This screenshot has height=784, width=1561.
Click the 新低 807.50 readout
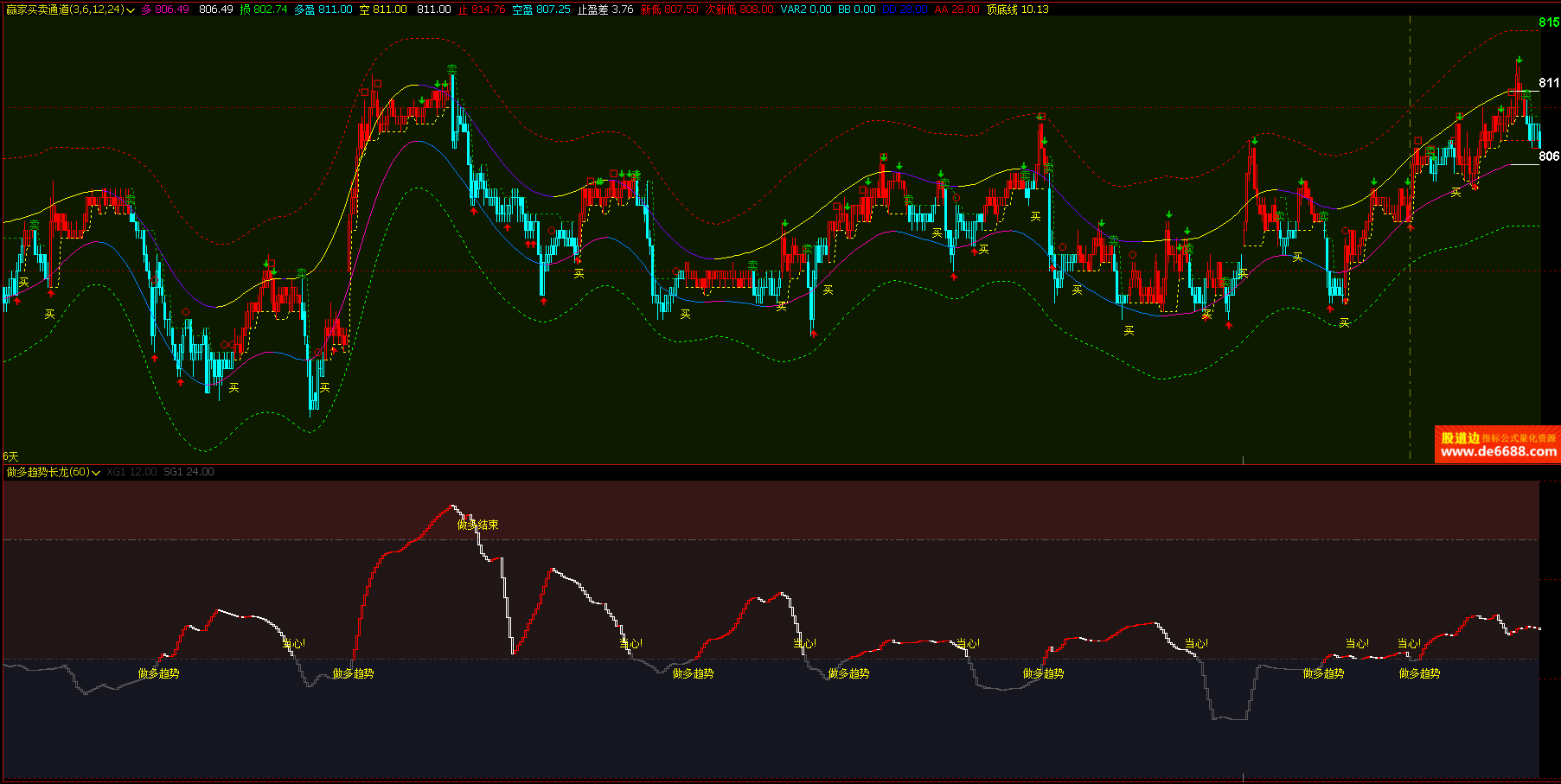[669, 10]
